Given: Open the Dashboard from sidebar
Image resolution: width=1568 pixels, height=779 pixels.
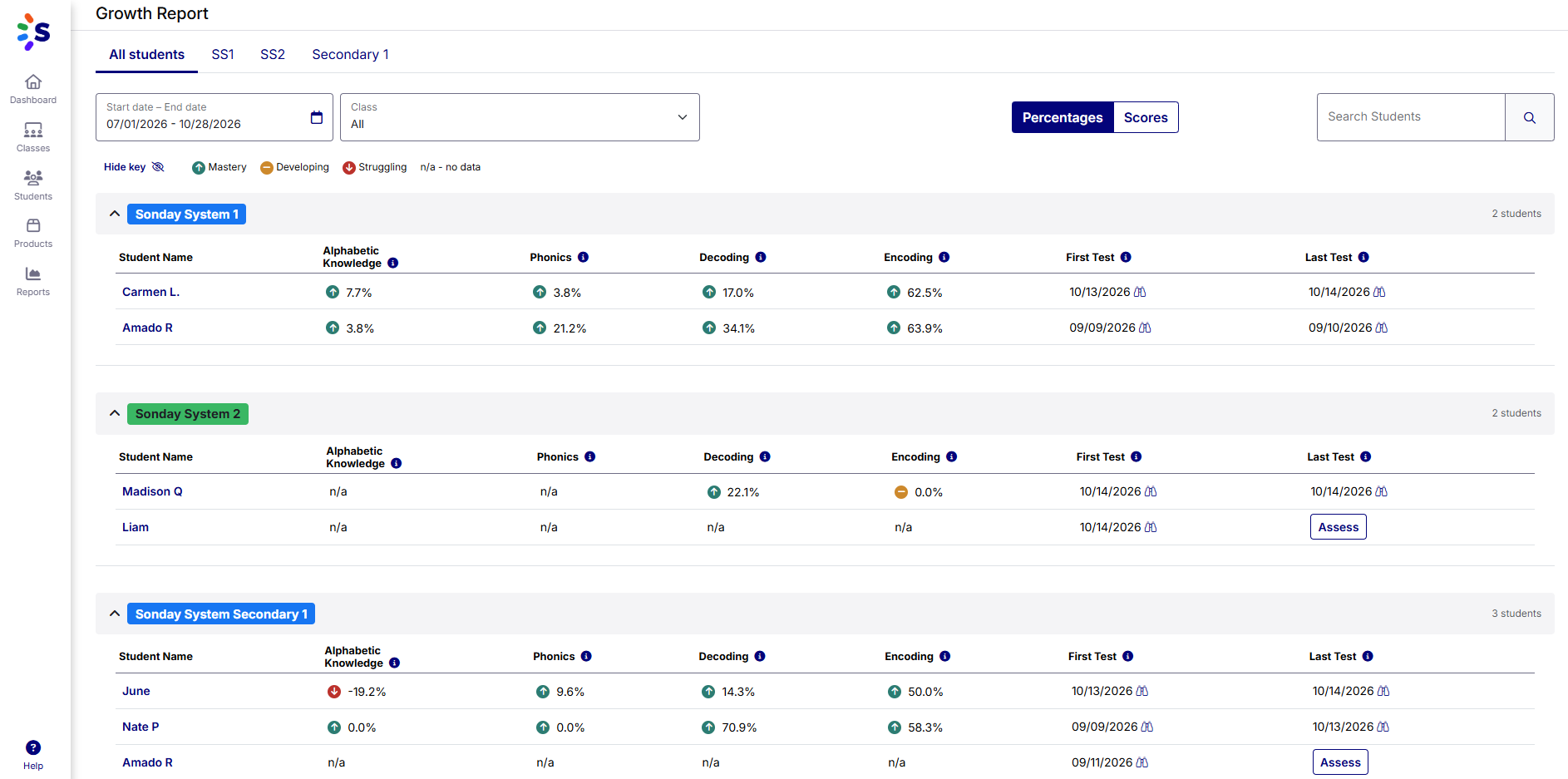Looking at the screenshot, I should (33, 89).
